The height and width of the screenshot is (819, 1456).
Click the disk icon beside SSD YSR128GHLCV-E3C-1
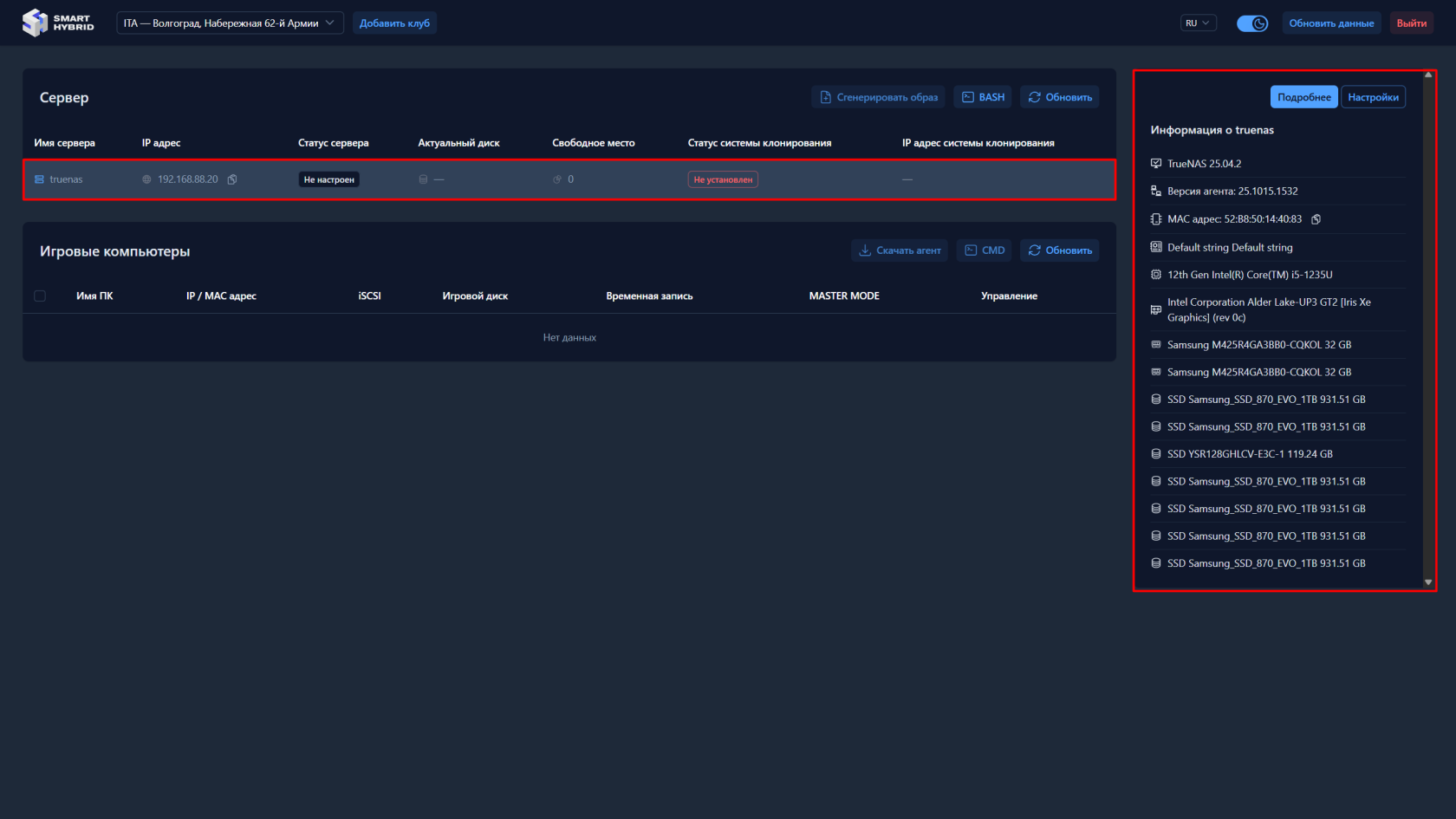[x=1156, y=454]
